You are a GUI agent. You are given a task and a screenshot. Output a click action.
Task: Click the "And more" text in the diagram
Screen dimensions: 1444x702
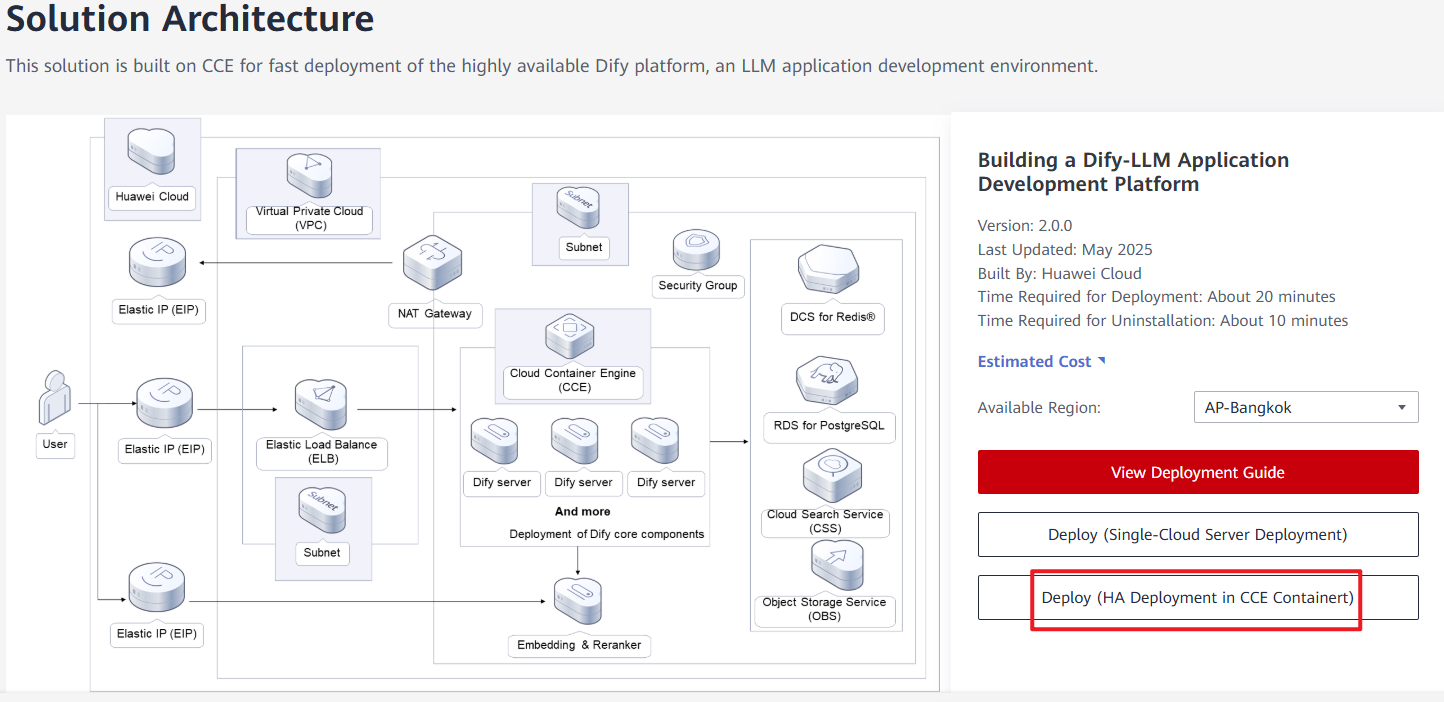coord(583,511)
